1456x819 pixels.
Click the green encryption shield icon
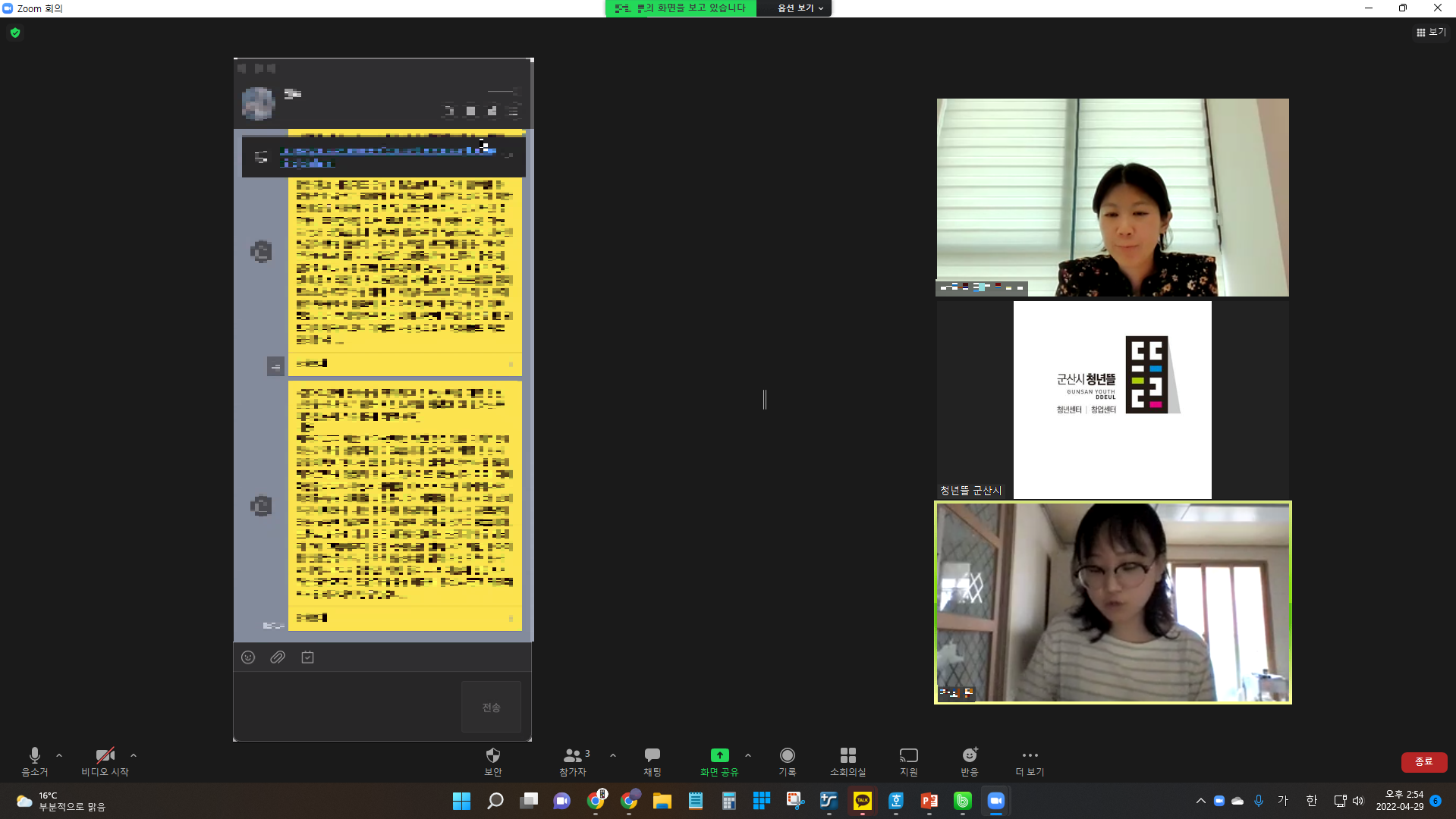pos(15,33)
